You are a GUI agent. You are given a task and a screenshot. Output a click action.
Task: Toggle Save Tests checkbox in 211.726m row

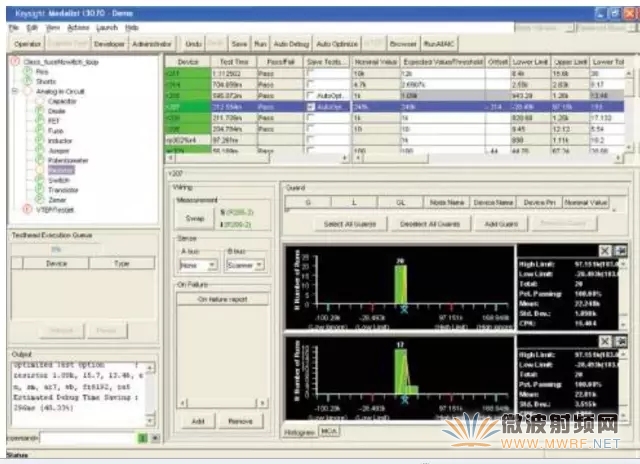point(311,118)
